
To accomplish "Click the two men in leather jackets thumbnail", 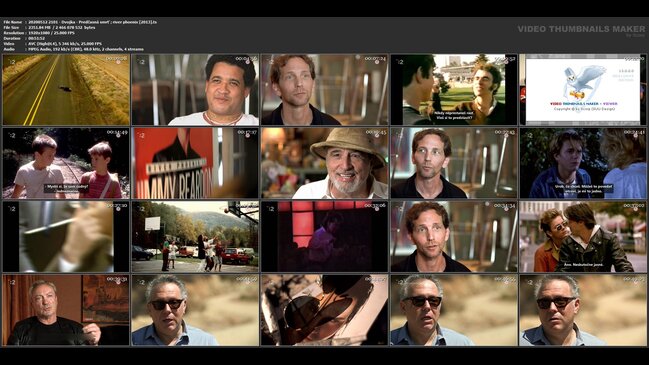I will tap(583, 237).
